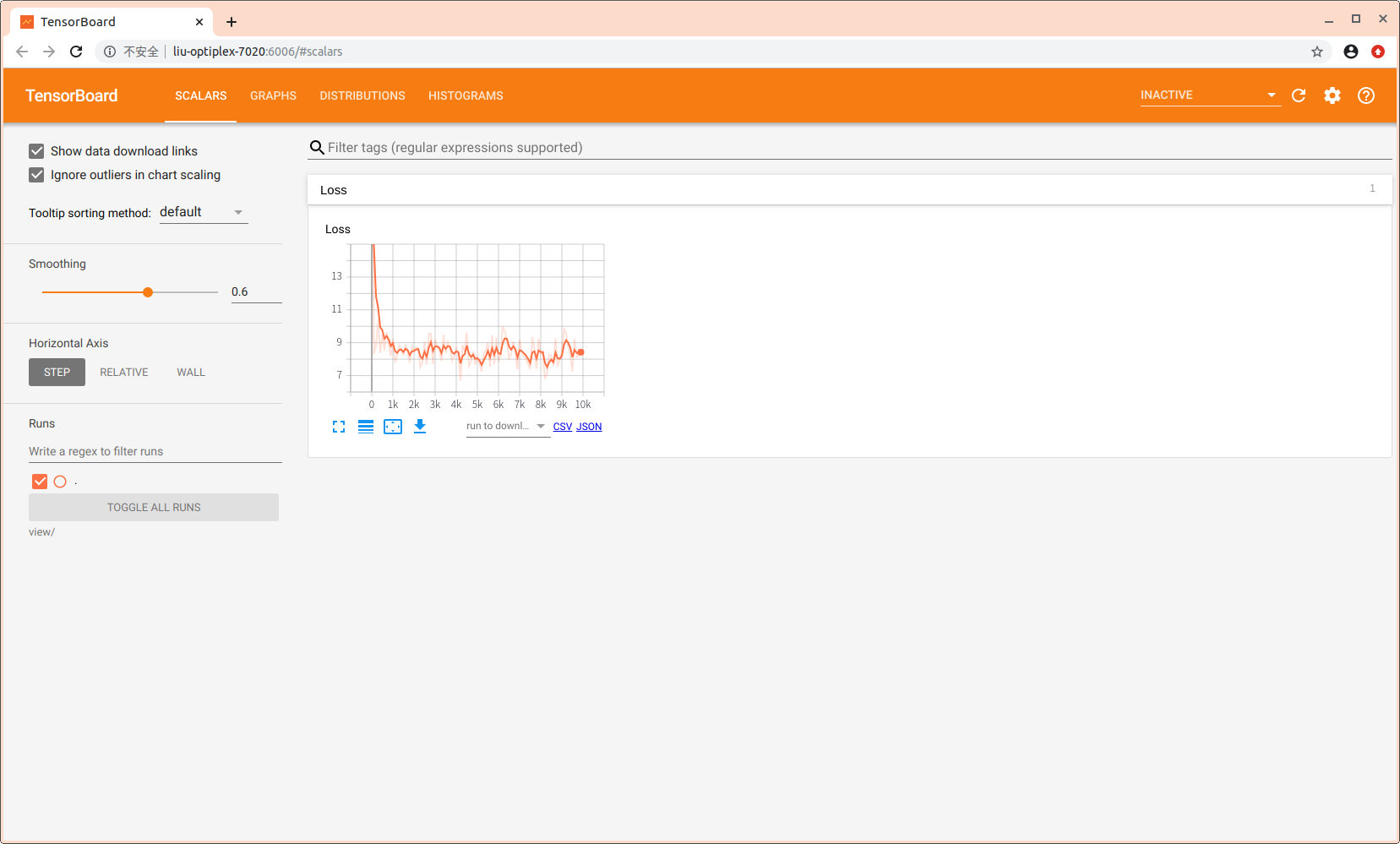This screenshot has width=1400, height=844.
Task: Go forward in browser history
Action: 49,52
